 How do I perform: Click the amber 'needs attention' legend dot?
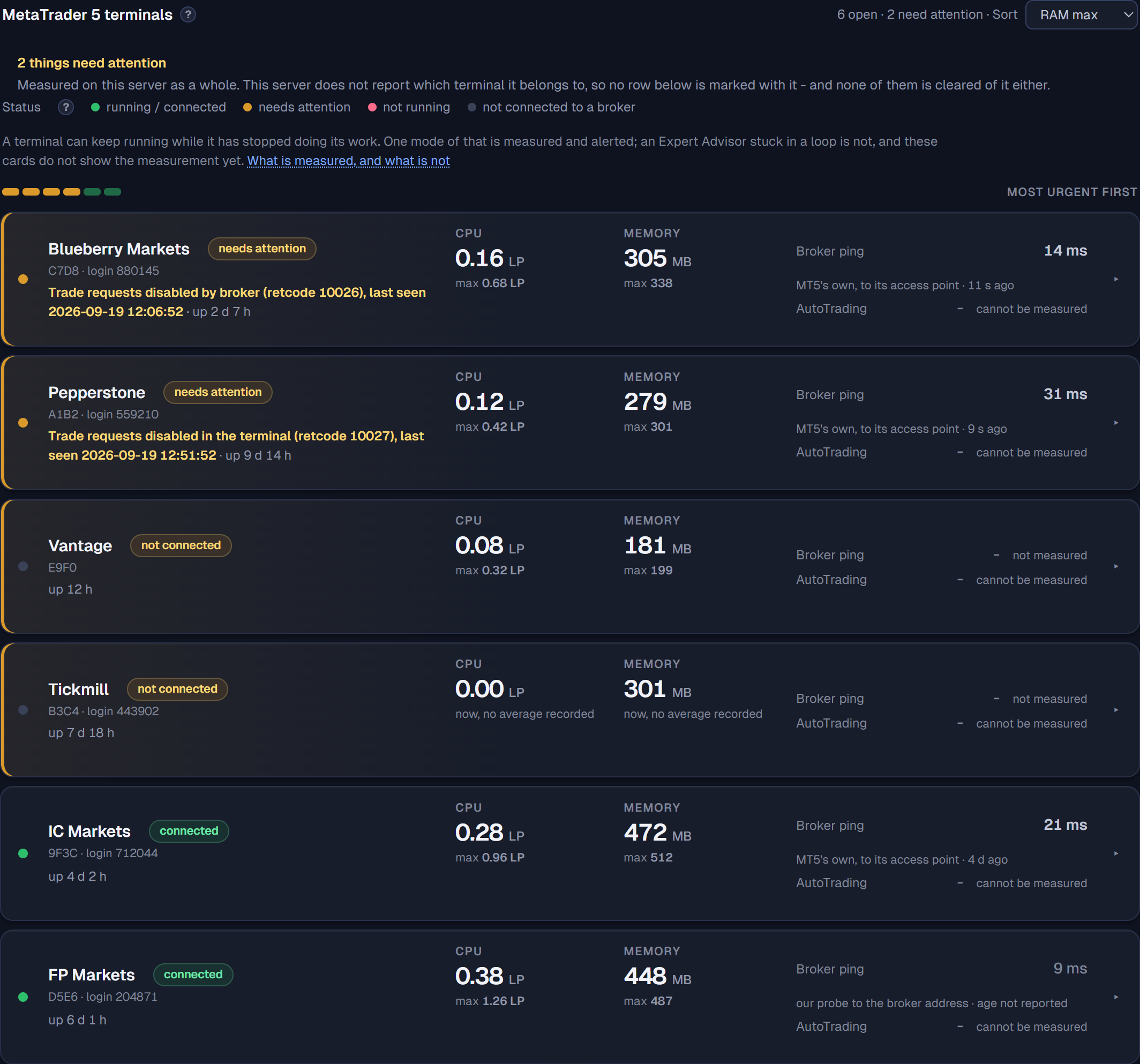247,107
